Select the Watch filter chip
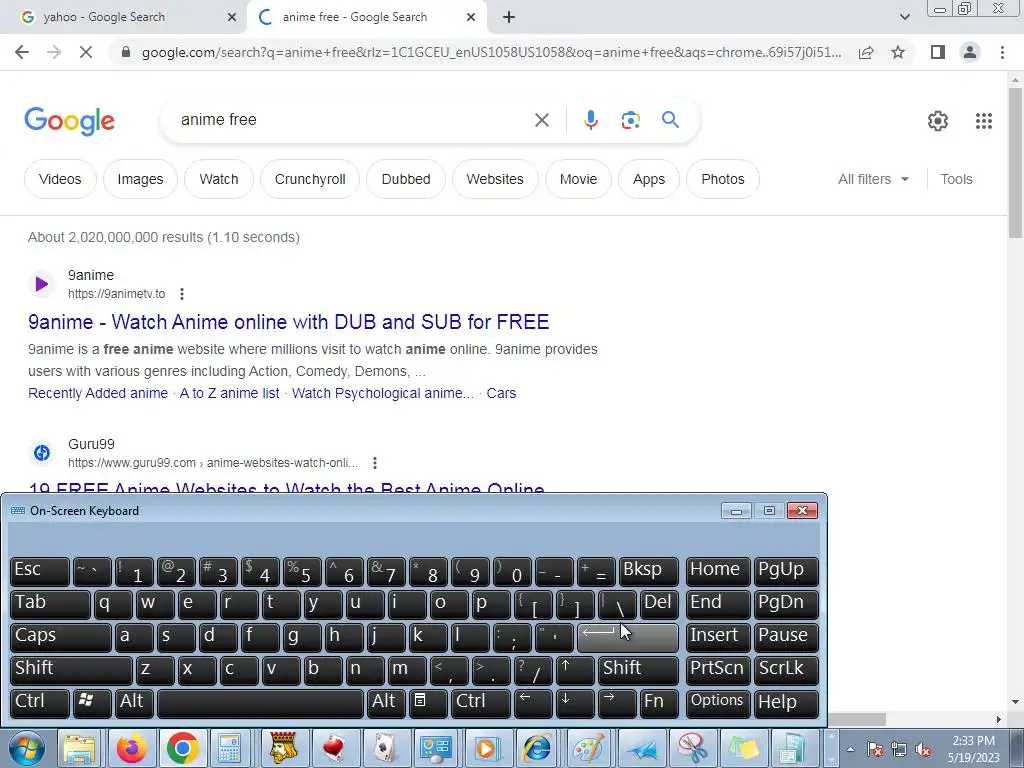The height and width of the screenshot is (768, 1024). 219,179
